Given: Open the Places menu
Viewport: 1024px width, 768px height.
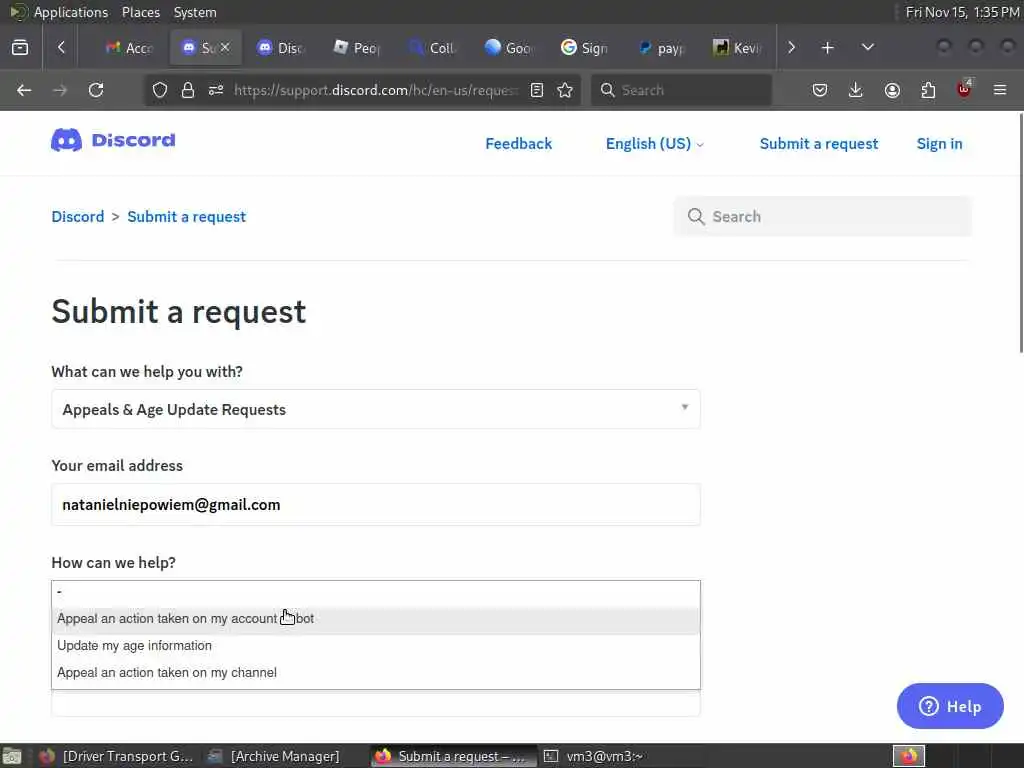Looking at the screenshot, I should (140, 12).
